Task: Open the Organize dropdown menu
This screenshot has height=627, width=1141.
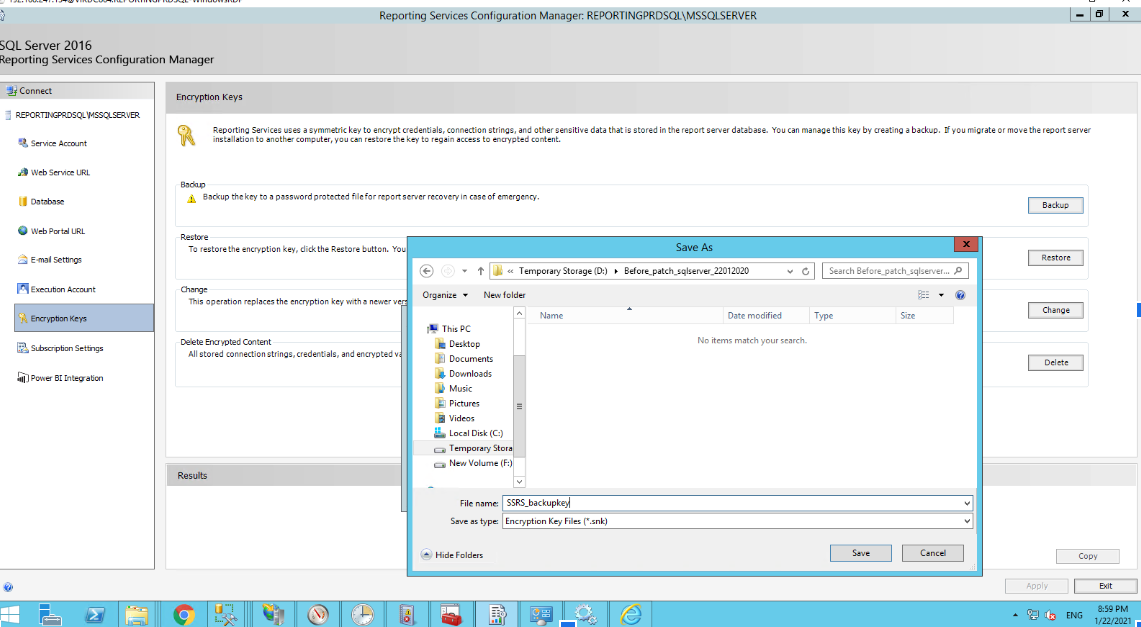Action: [445, 295]
